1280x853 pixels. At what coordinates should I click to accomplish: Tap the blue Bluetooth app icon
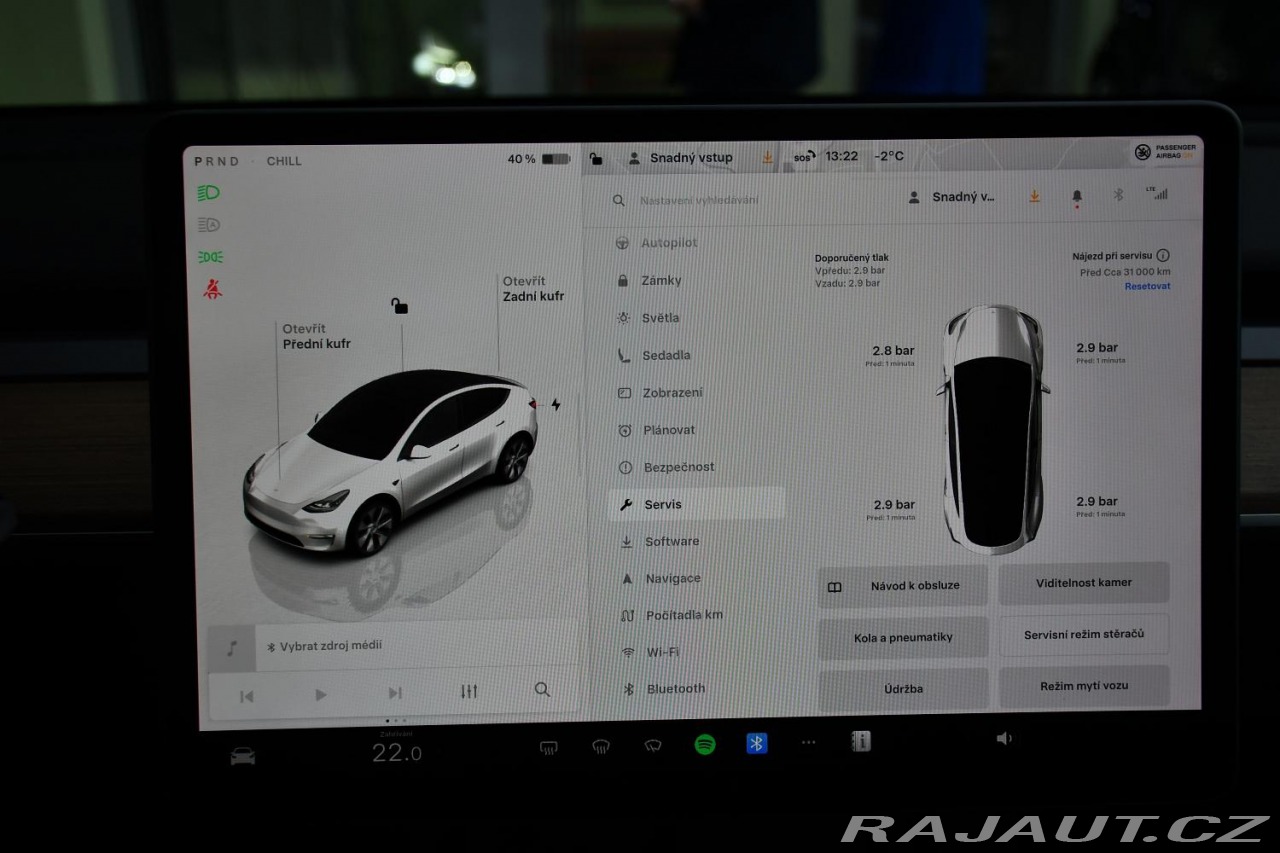pos(757,743)
